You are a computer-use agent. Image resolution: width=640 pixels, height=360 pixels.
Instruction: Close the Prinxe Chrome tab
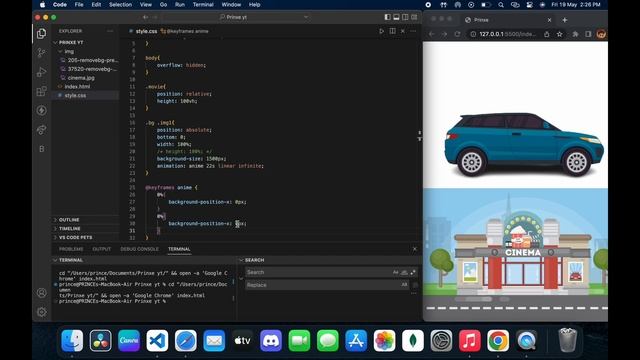point(549,20)
